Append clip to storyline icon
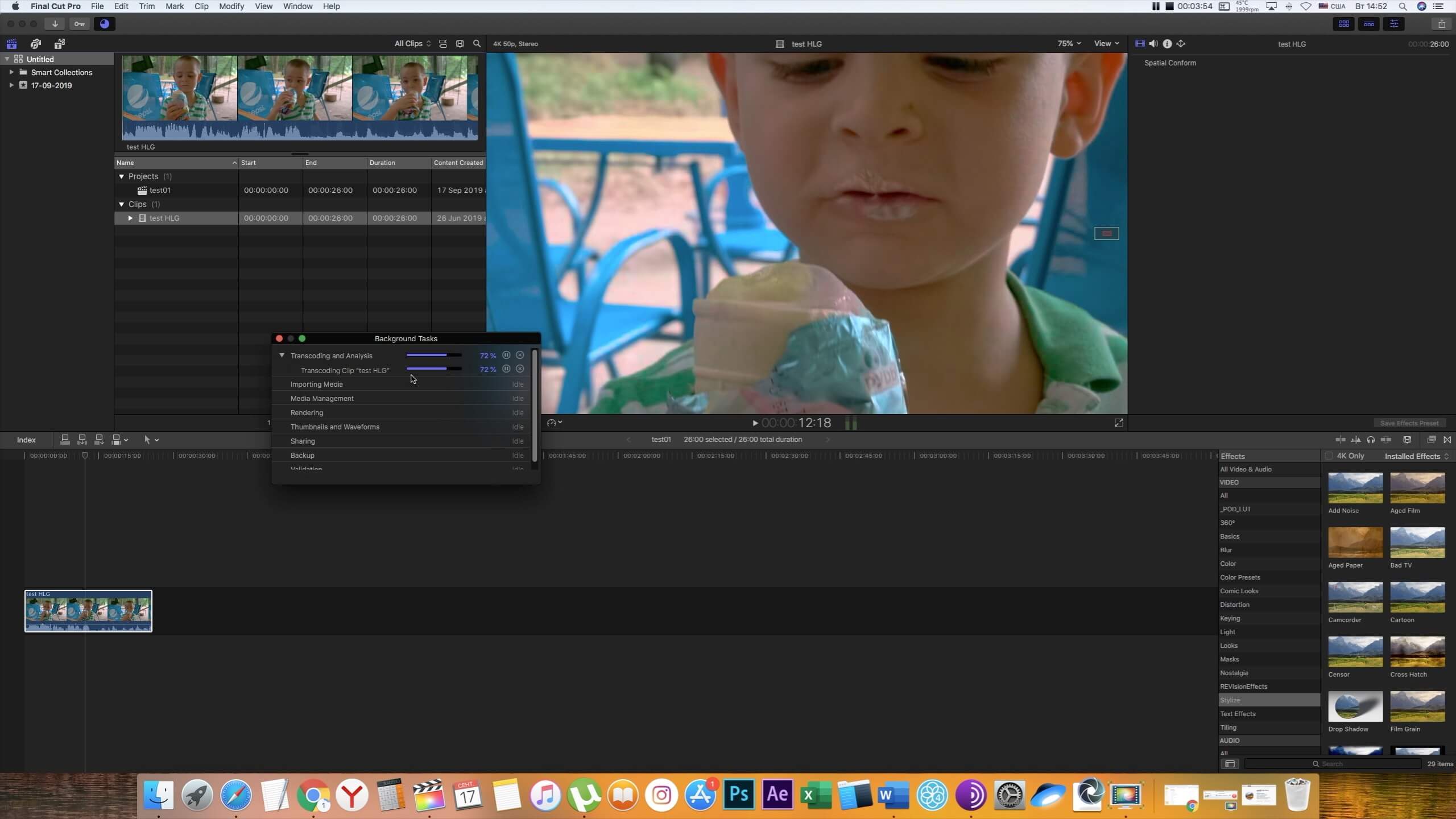The image size is (1456, 819). tap(99, 440)
